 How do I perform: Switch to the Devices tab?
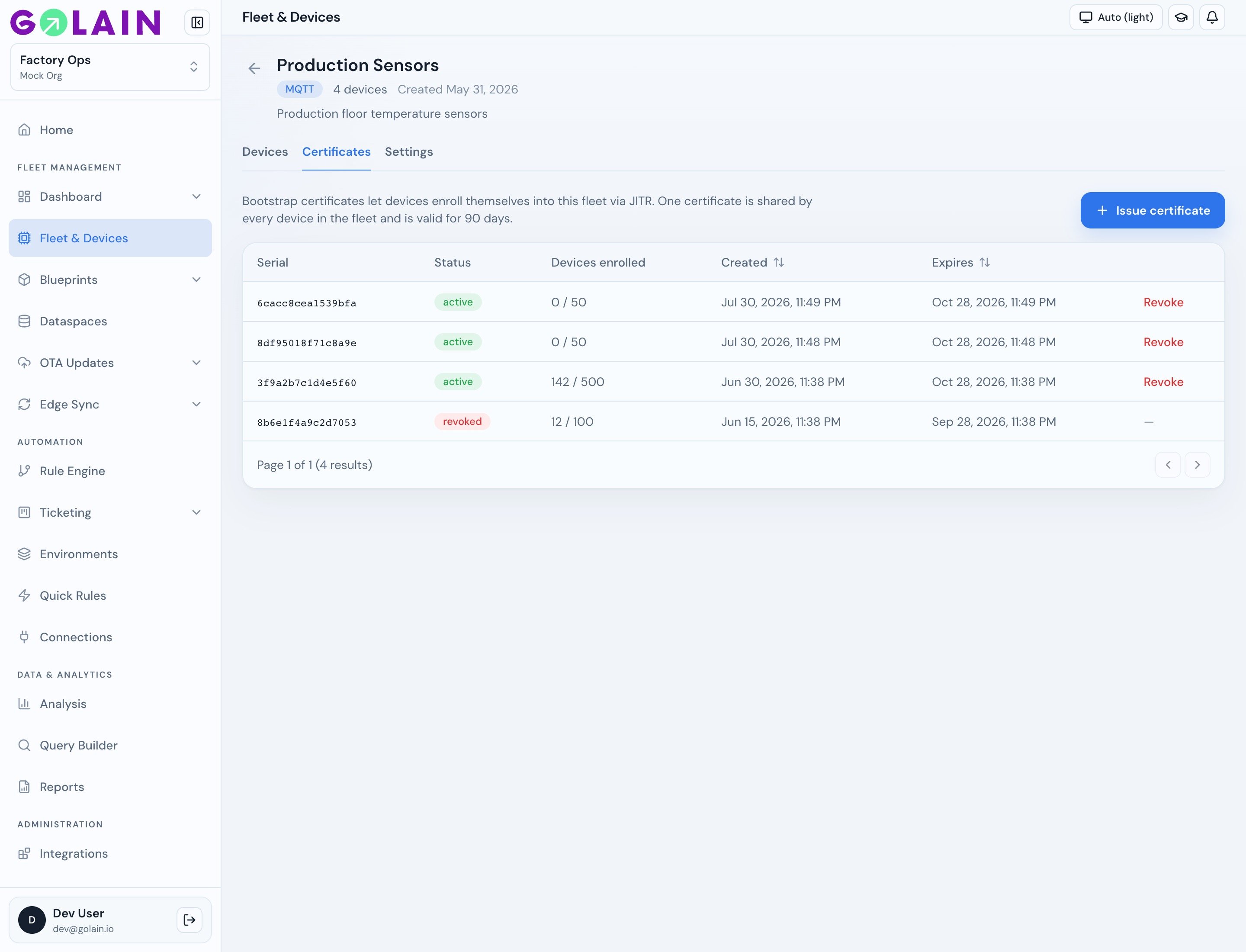[265, 152]
